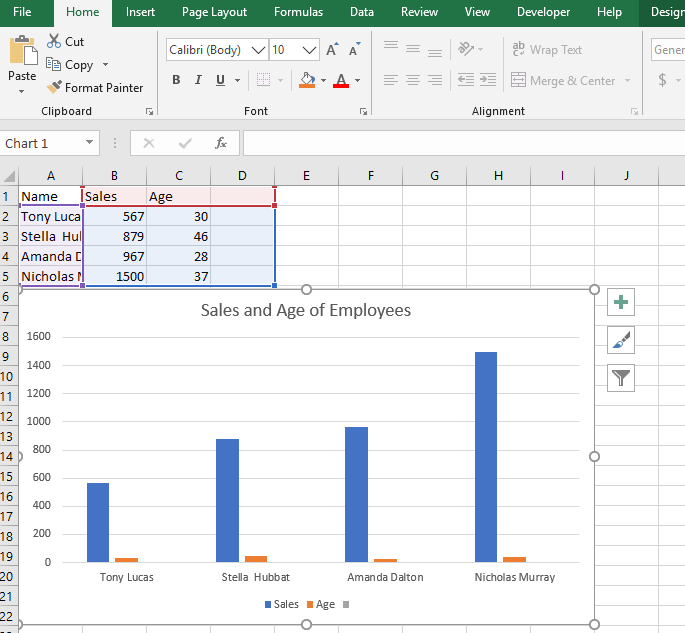This screenshot has width=685, height=633.
Task: Toggle Bold formatting
Action: click(x=176, y=80)
